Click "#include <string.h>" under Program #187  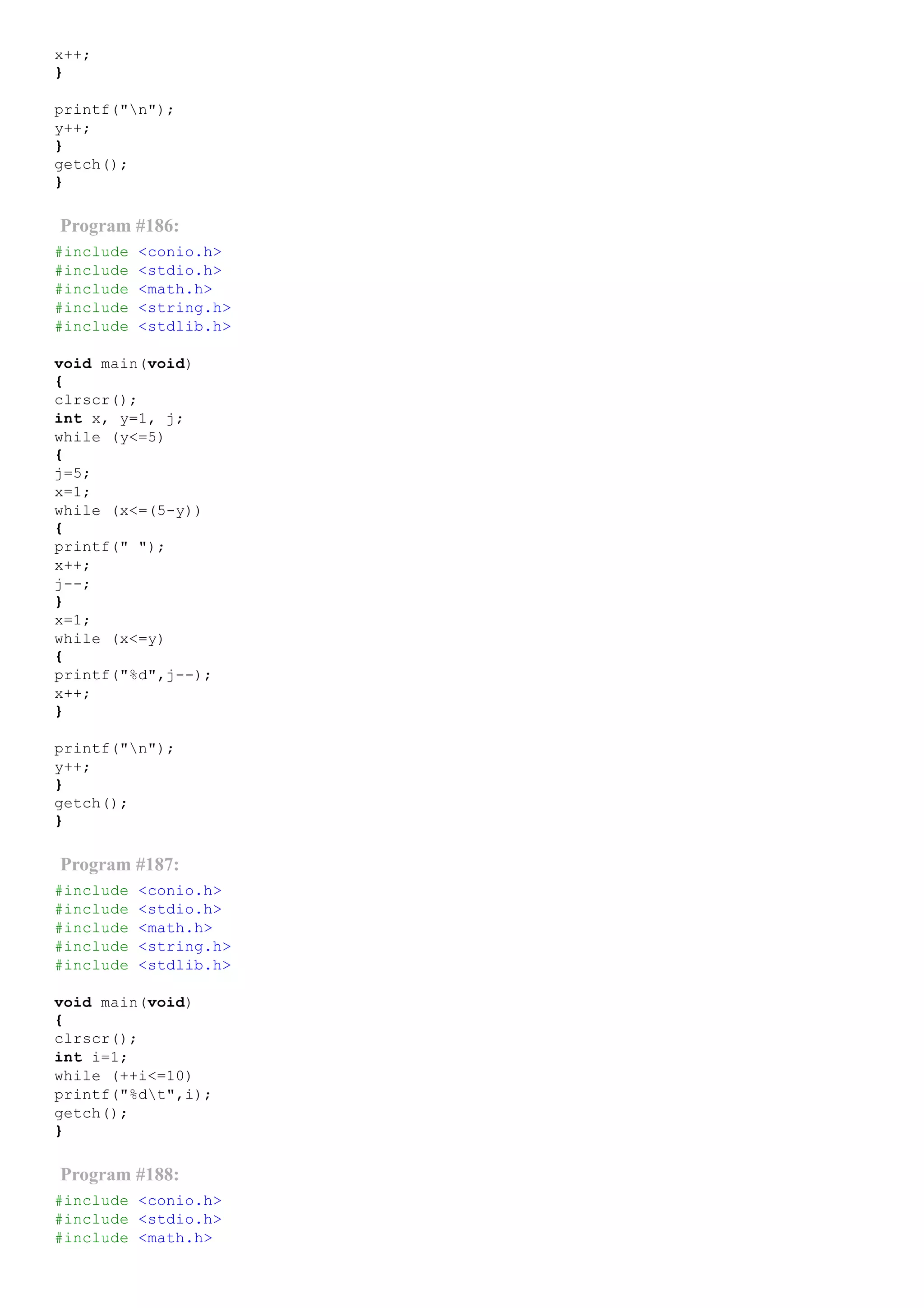click(143, 947)
